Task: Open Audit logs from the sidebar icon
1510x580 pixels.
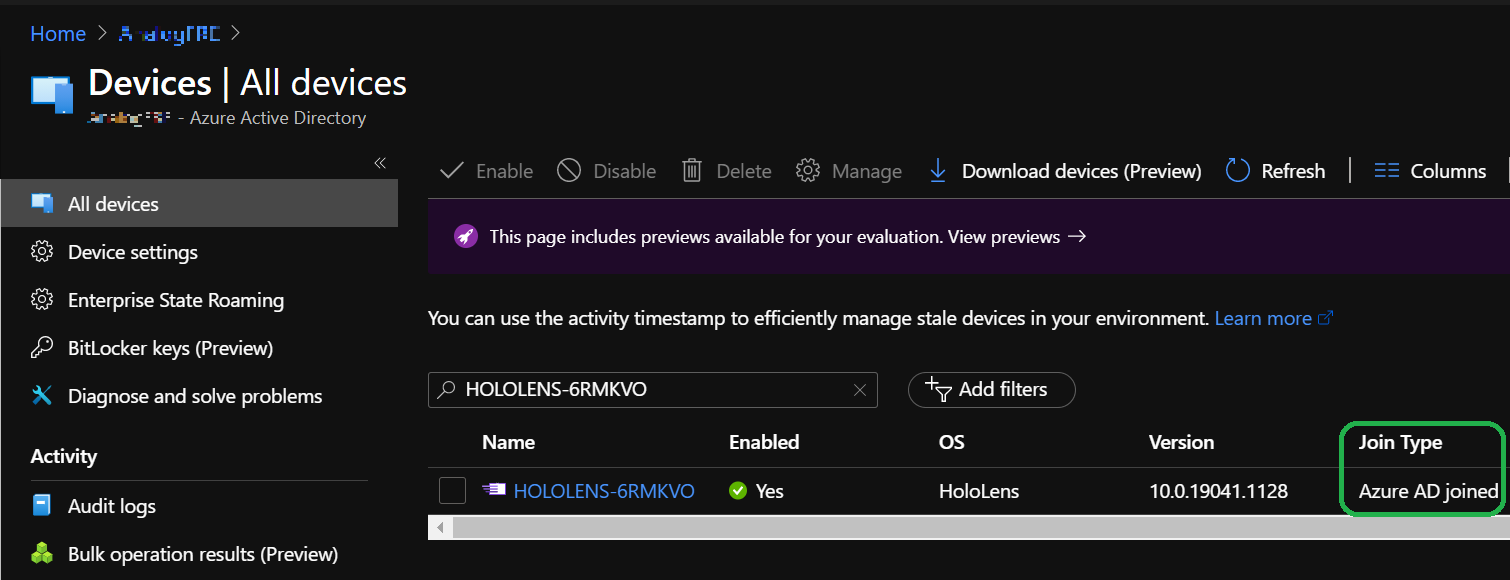Action: coord(41,506)
